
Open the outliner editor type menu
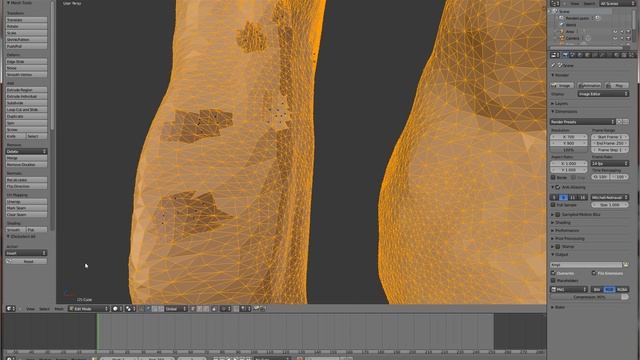coord(555,3)
